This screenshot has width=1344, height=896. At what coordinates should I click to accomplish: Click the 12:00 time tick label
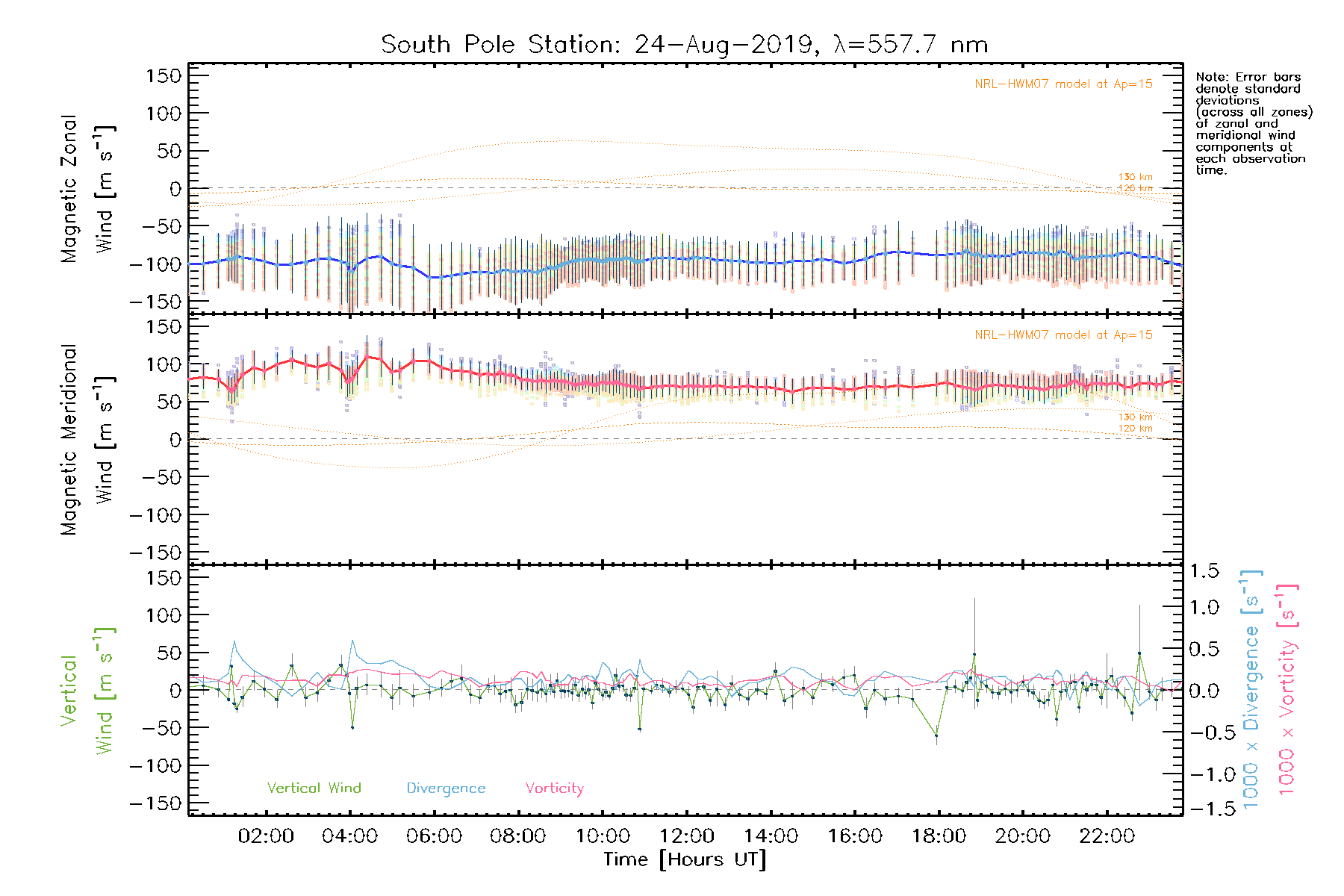pyautogui.click(x=686, y=836)
